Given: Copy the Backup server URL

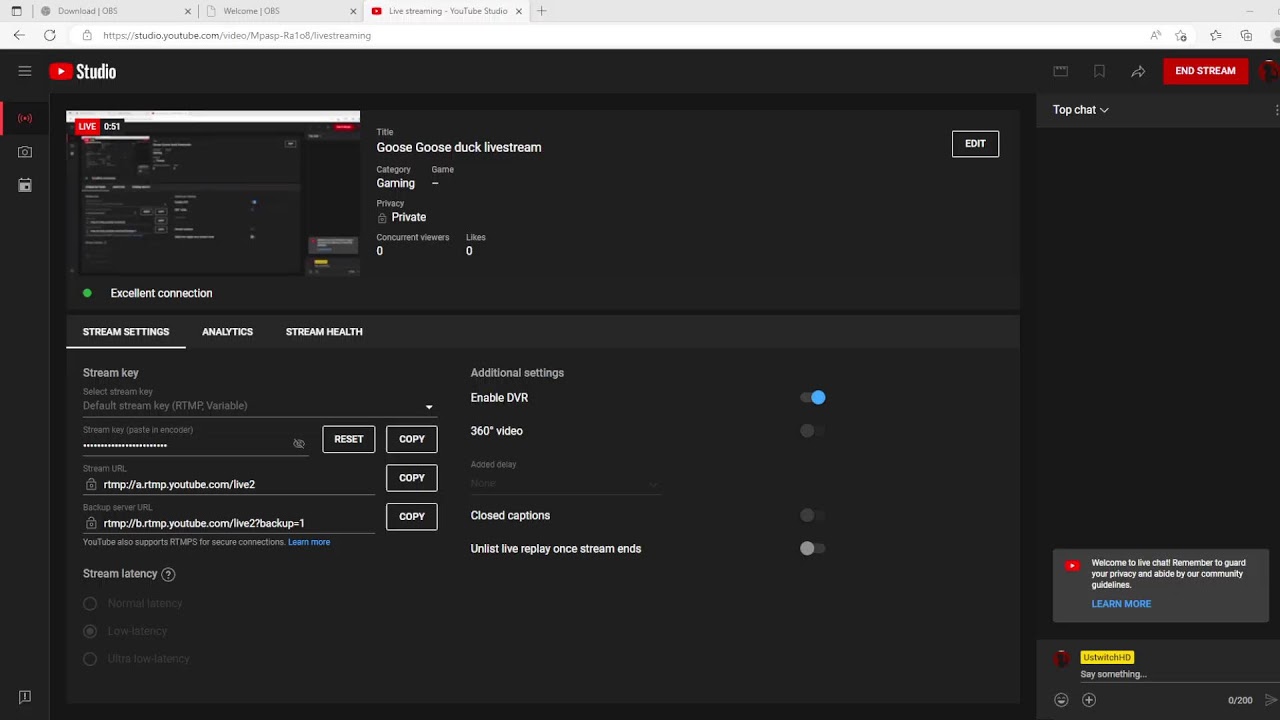Looking at the screenshot, I should [412, 516].
